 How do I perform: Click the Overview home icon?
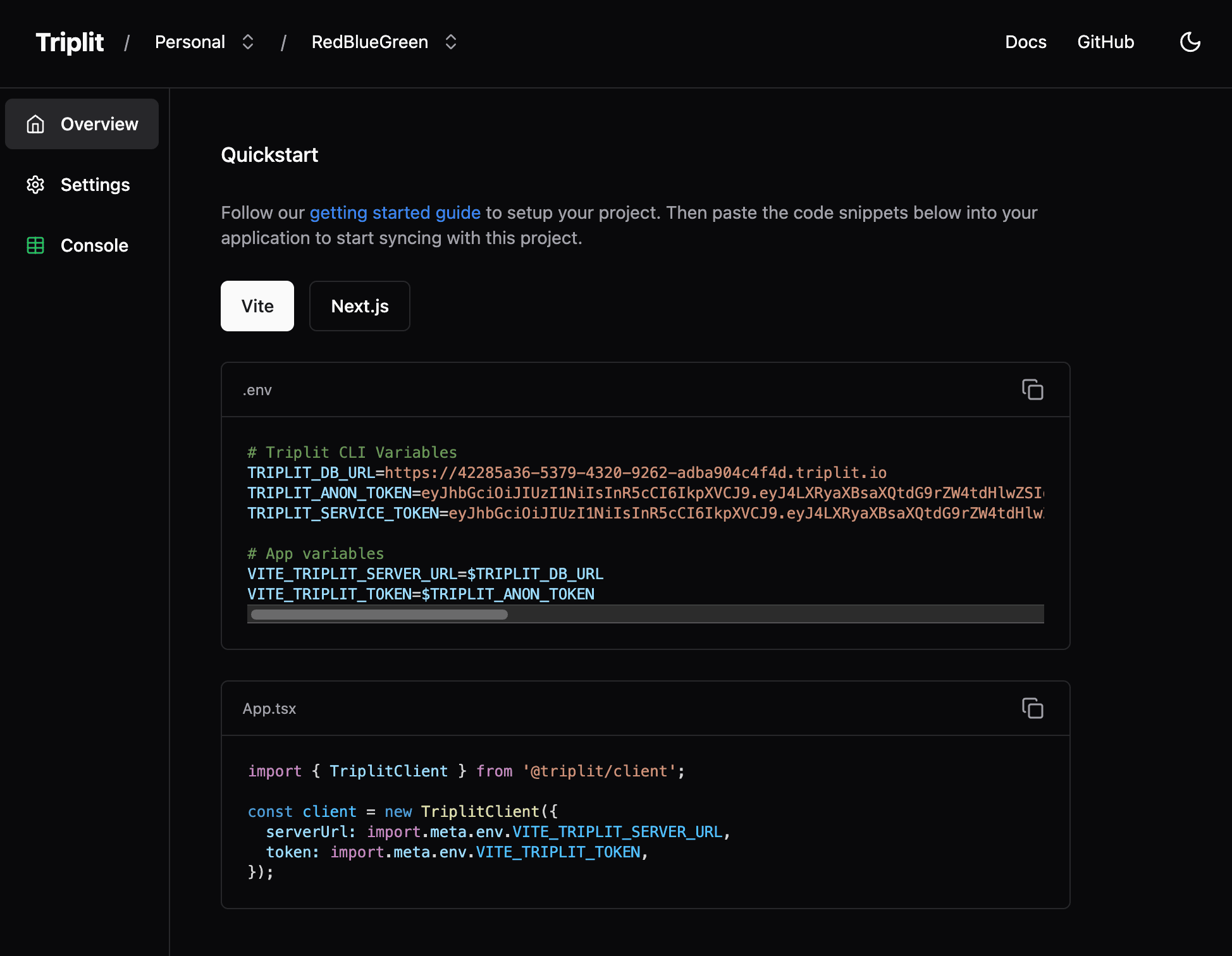(35, 124)
